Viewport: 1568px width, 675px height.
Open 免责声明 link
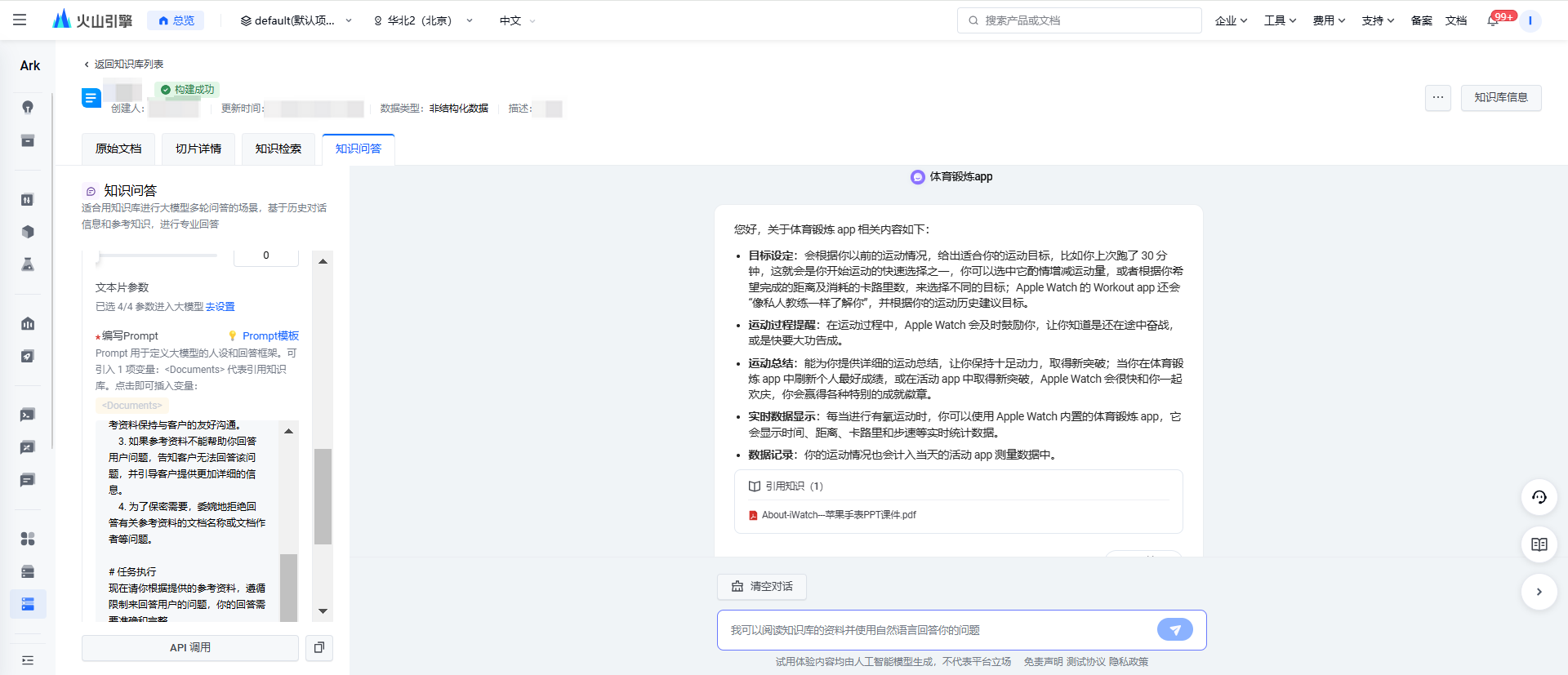[1044, 662]
